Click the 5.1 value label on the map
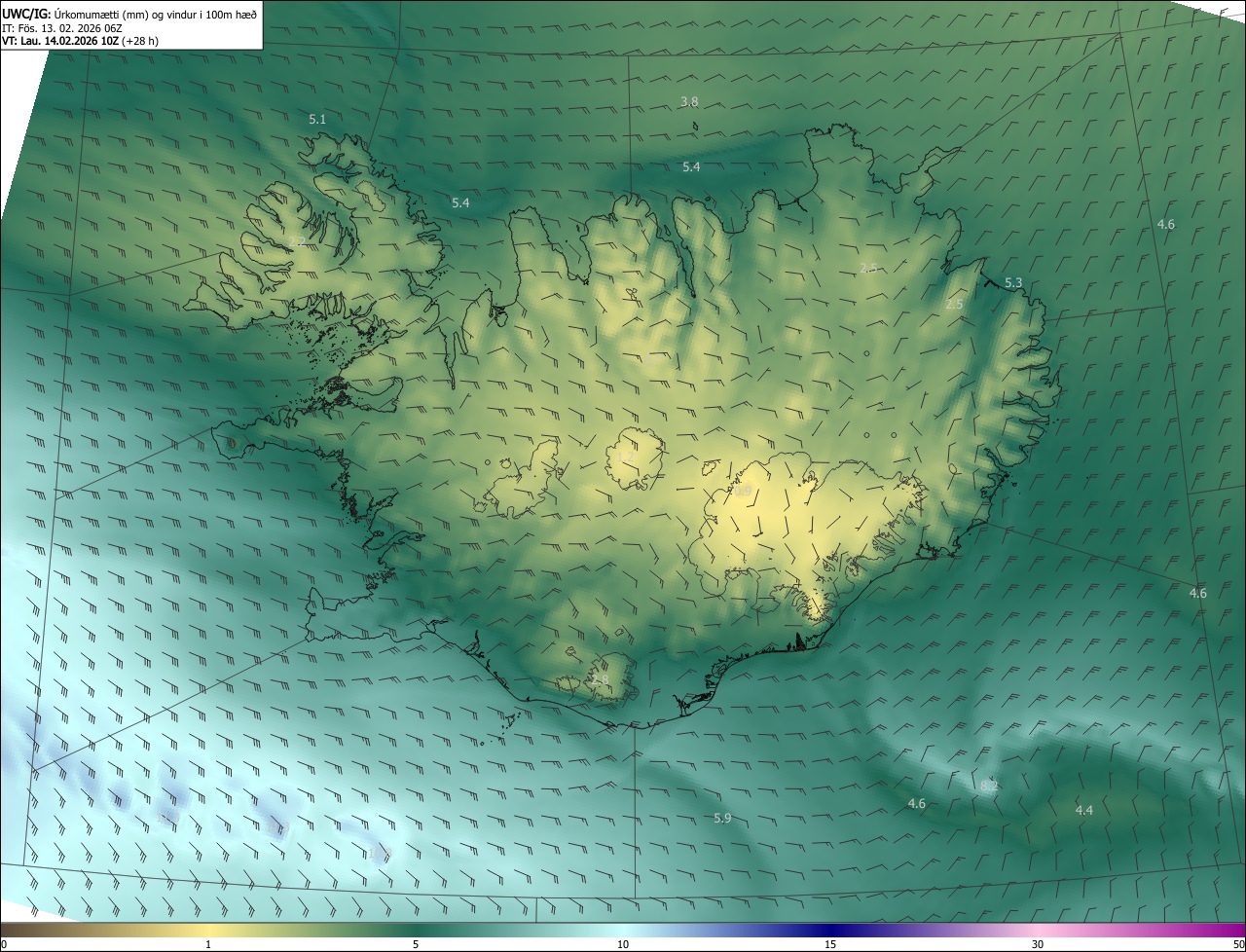Viewport: 1246px width, 952px height. point(317,119)
